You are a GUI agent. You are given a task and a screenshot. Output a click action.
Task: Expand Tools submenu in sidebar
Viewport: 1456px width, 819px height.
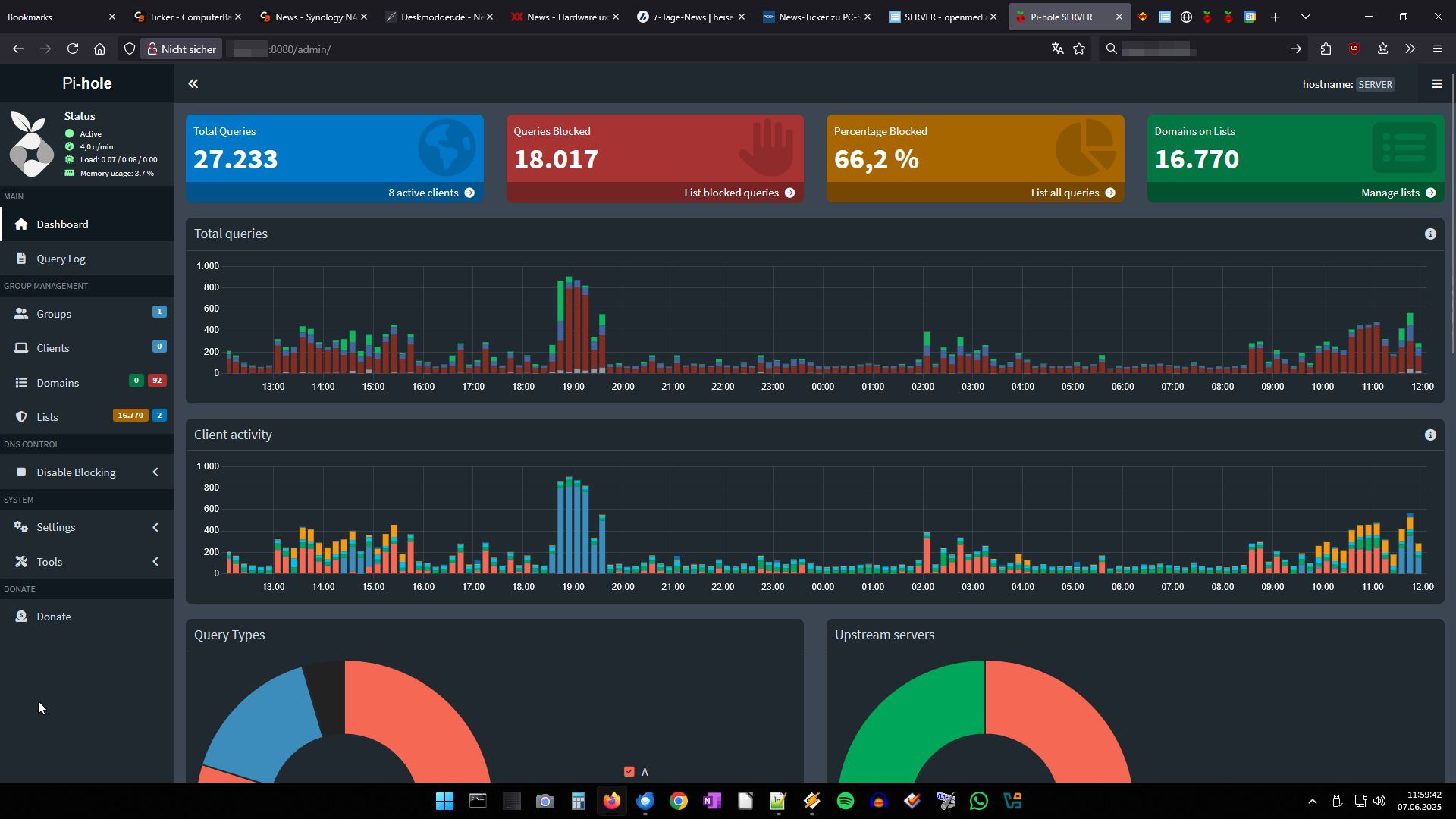coord(49,562)
